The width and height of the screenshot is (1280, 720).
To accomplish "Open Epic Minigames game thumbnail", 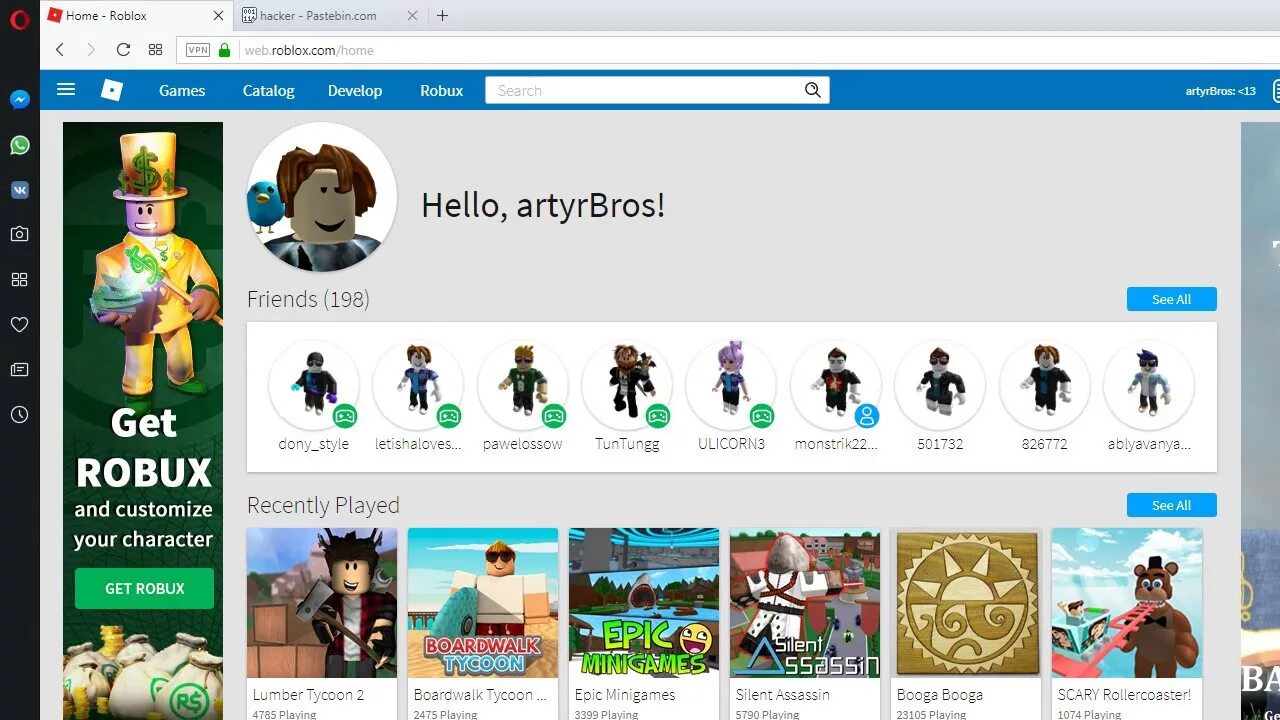I will click(644, 603).
